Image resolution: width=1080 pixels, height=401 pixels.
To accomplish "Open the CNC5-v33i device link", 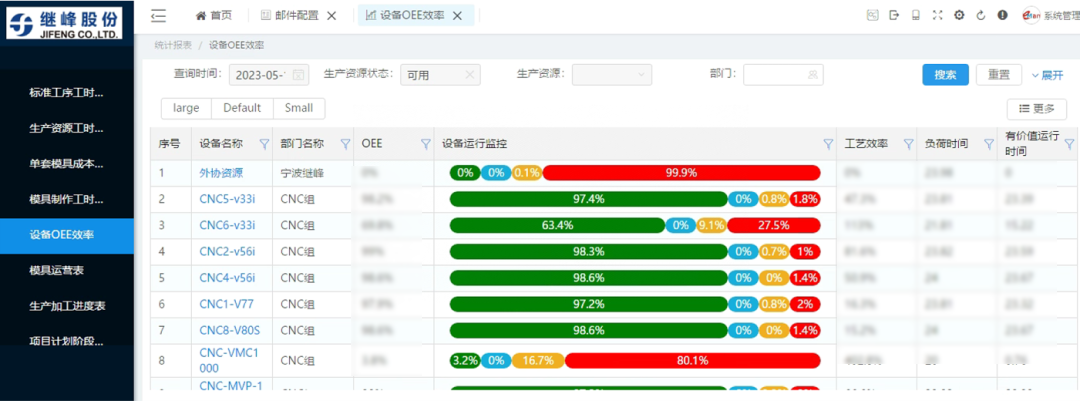I will click(x=227, y=199).
